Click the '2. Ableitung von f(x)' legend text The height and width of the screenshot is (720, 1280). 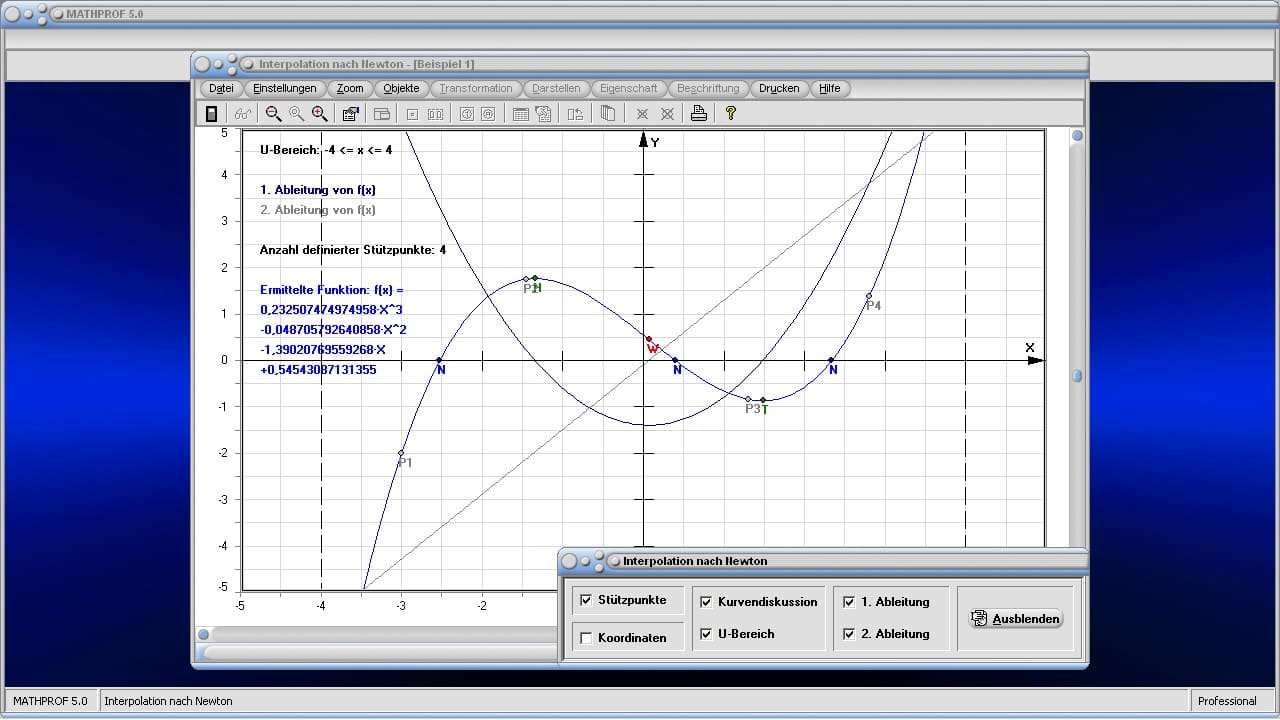[318, 210]
